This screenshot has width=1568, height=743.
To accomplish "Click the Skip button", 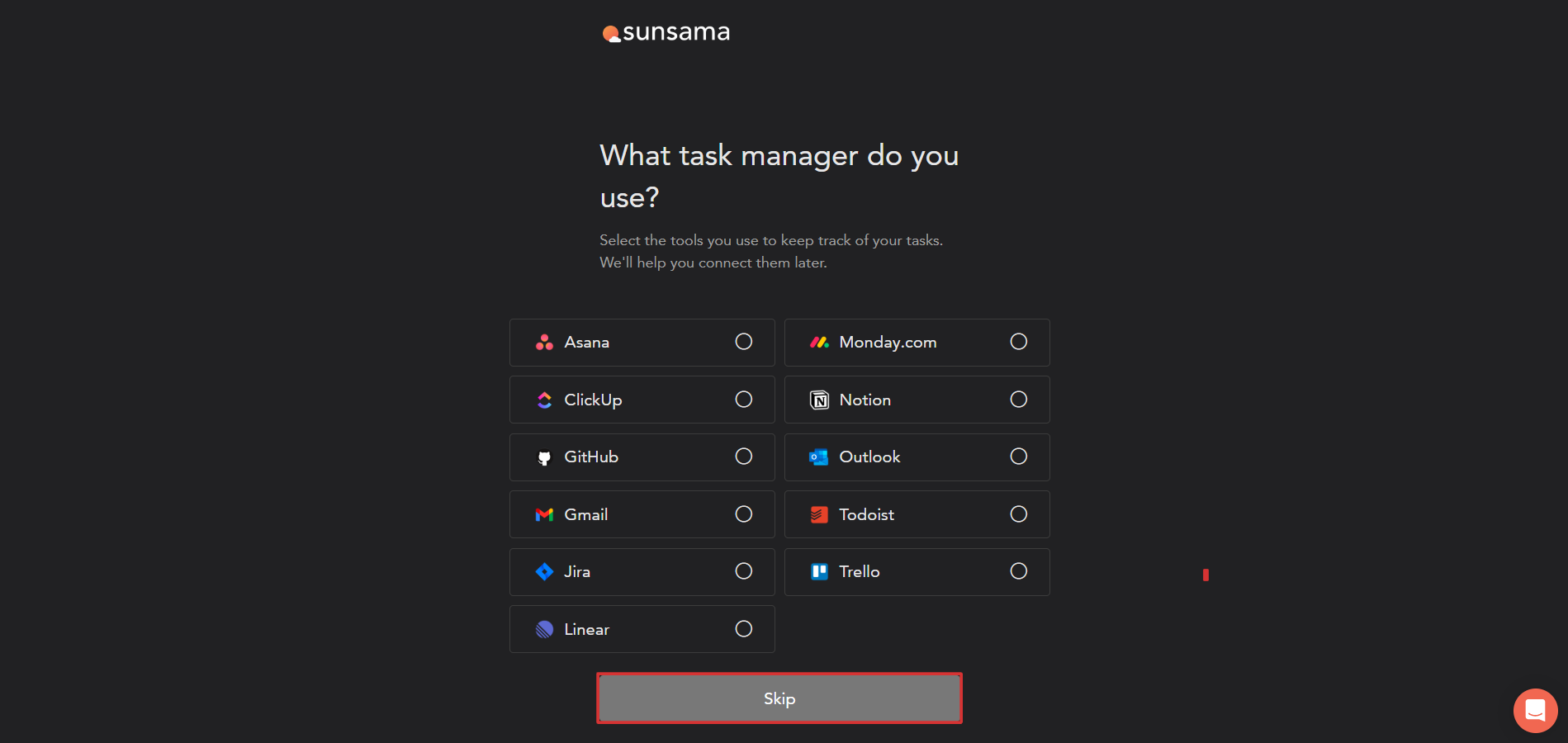I will click(x=779, y=698).
